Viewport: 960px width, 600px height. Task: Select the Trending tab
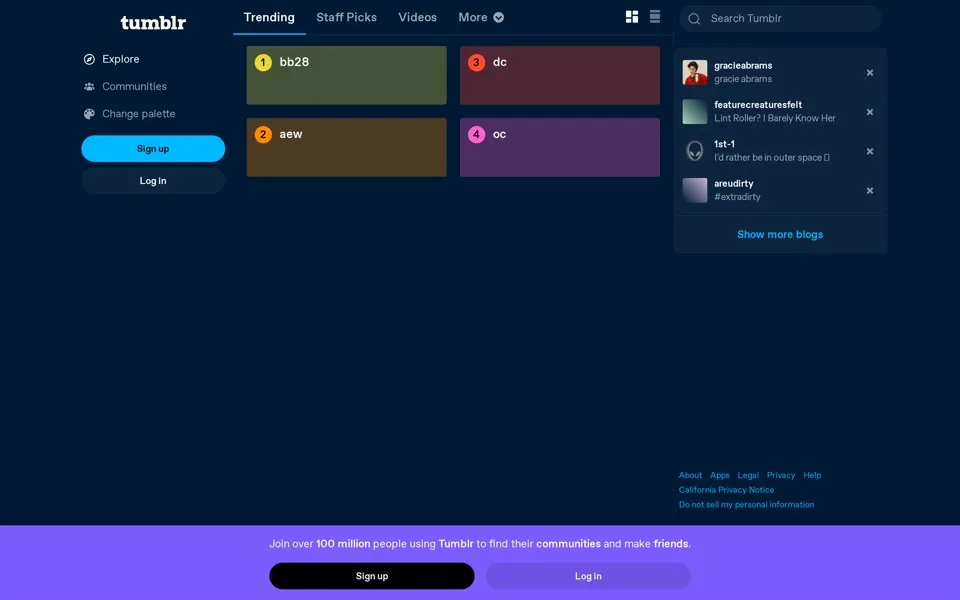269,17
